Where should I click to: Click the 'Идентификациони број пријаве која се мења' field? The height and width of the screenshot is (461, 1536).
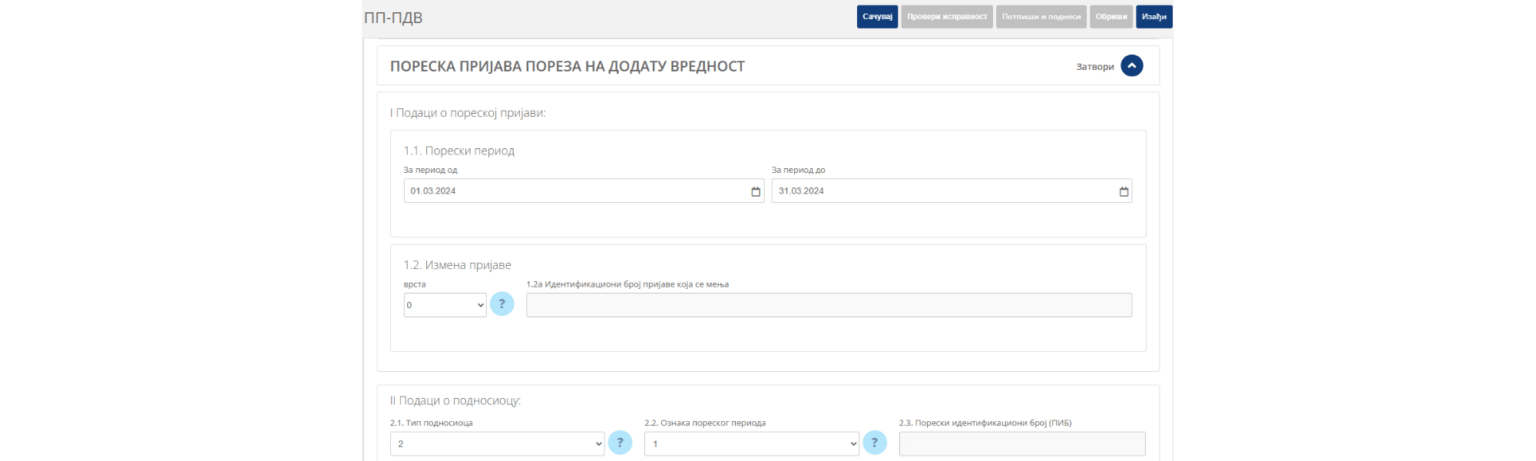click(828, 305)
